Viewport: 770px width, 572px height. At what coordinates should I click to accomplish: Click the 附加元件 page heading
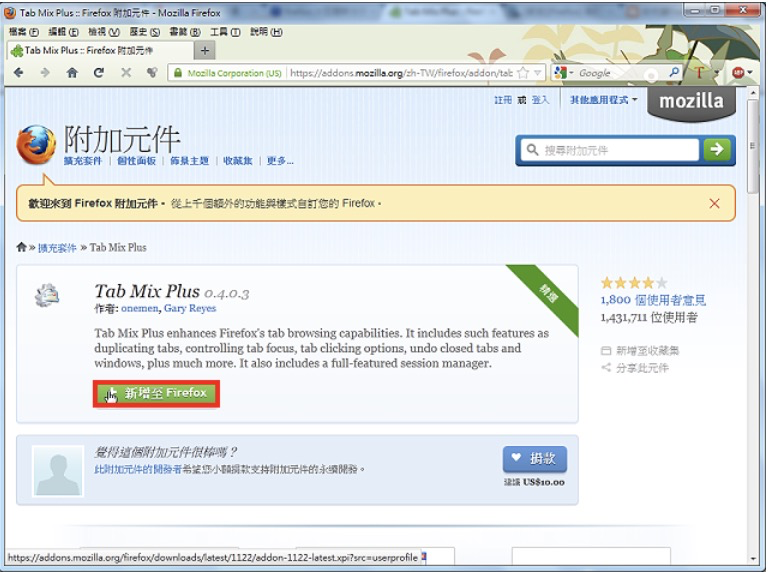pos(122,139)
